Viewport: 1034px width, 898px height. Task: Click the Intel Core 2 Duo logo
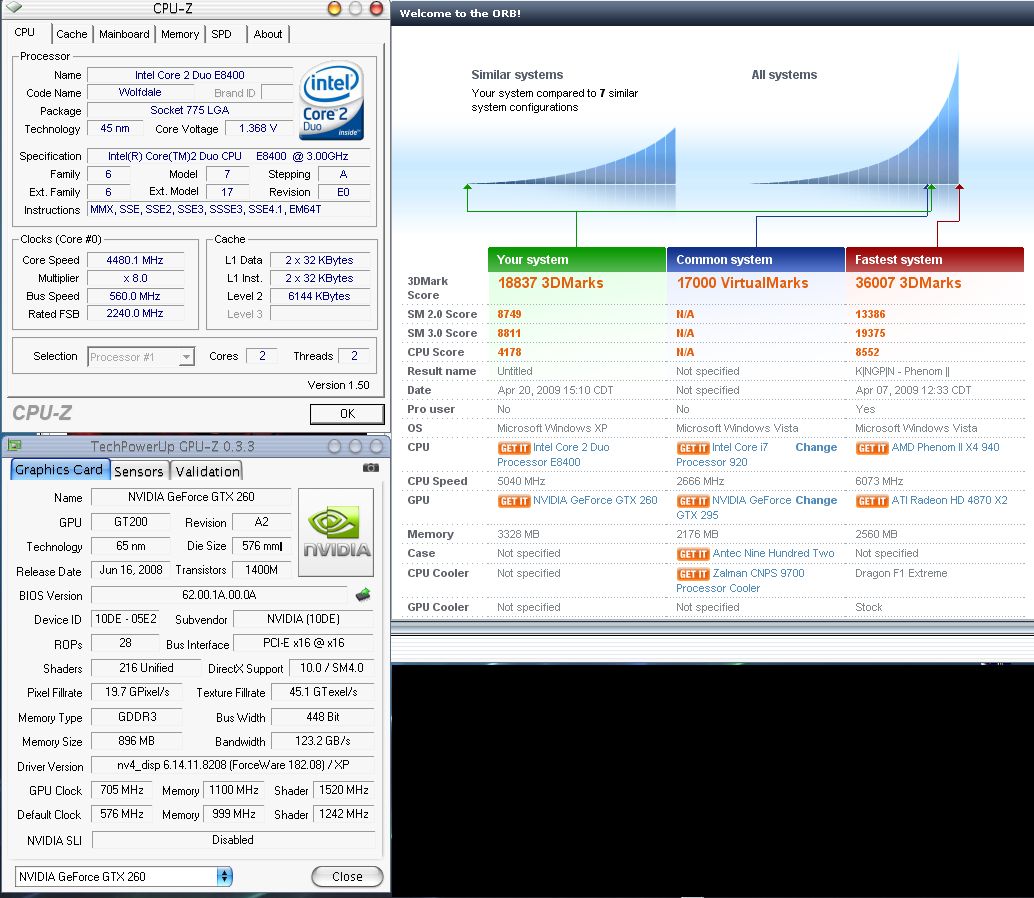coord(332,100)
